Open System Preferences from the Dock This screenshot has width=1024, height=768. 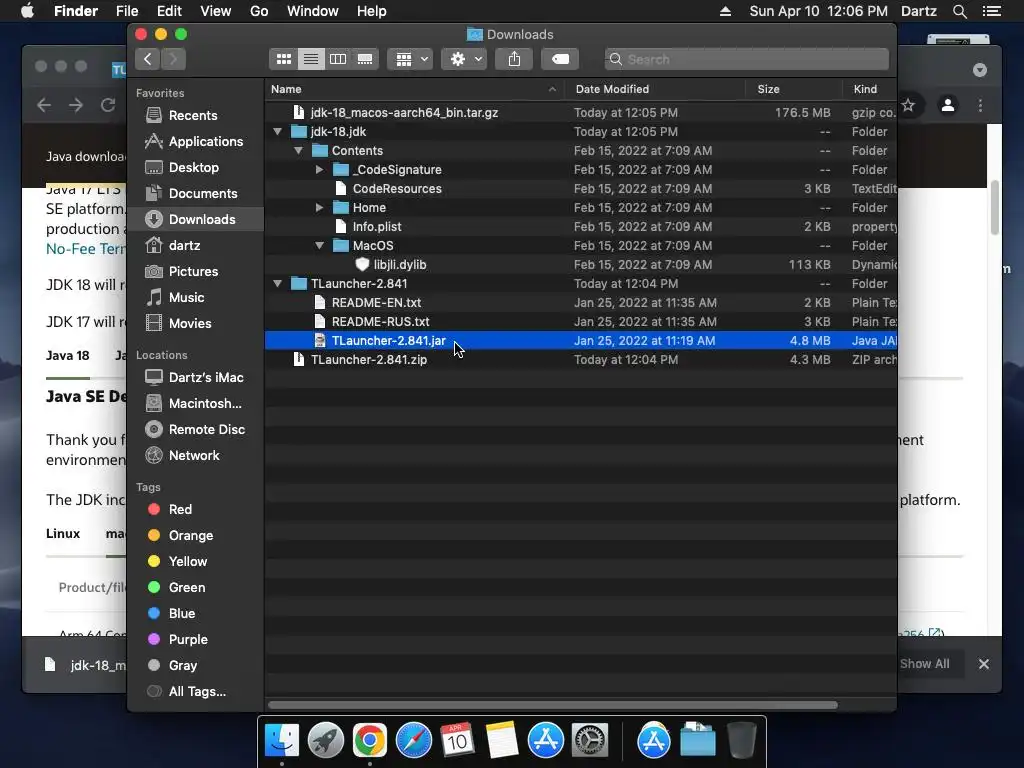[590, 741]
